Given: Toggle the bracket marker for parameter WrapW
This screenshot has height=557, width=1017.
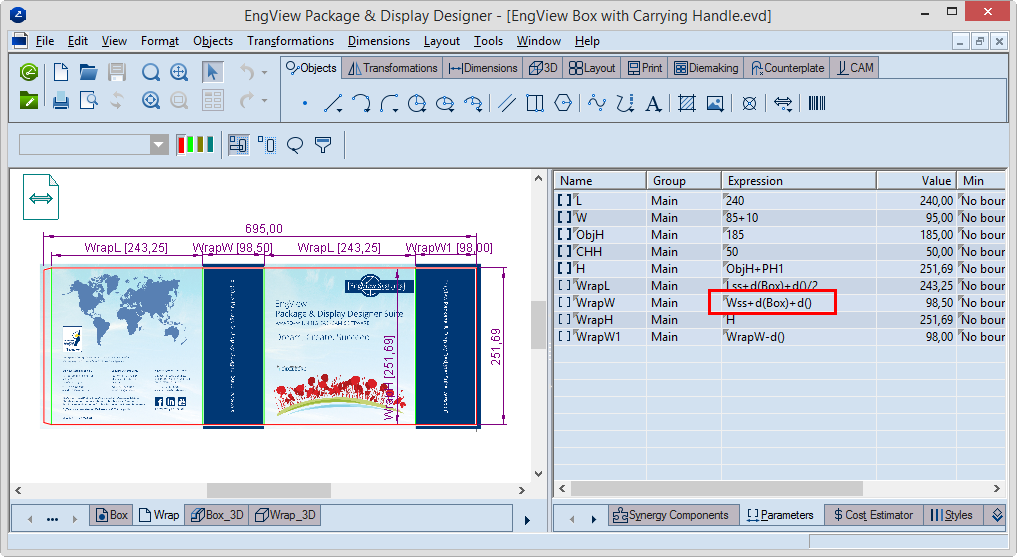Looking at the screenshot, I should (565, 303).
